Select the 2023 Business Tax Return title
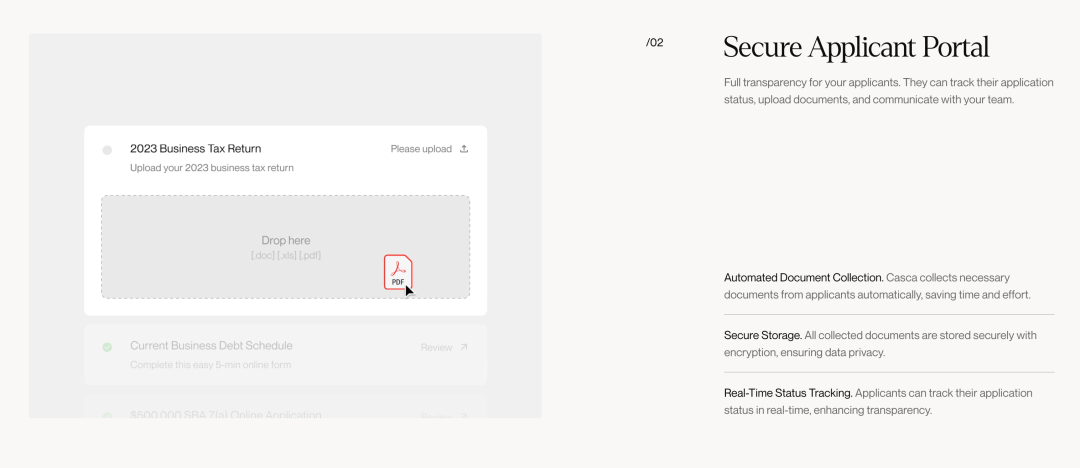 (x=196, y=149)
